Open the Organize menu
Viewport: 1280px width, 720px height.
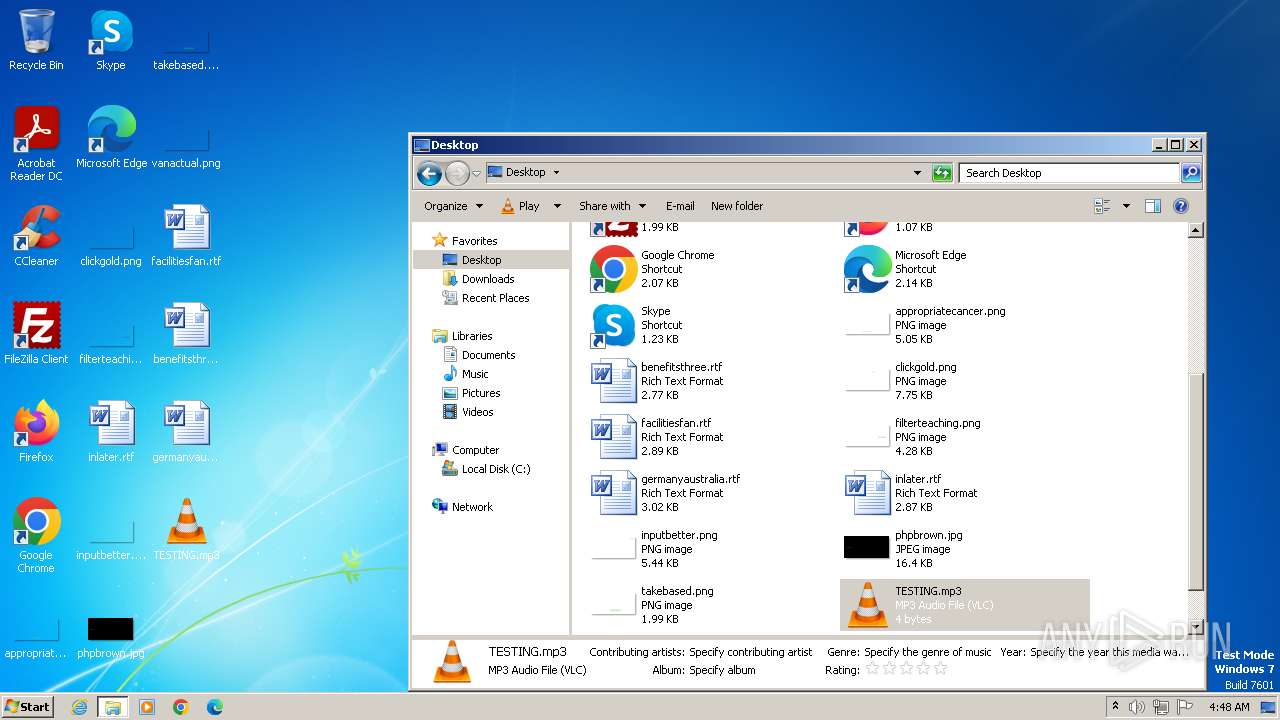pyautogui.click(x=453, y=206)
